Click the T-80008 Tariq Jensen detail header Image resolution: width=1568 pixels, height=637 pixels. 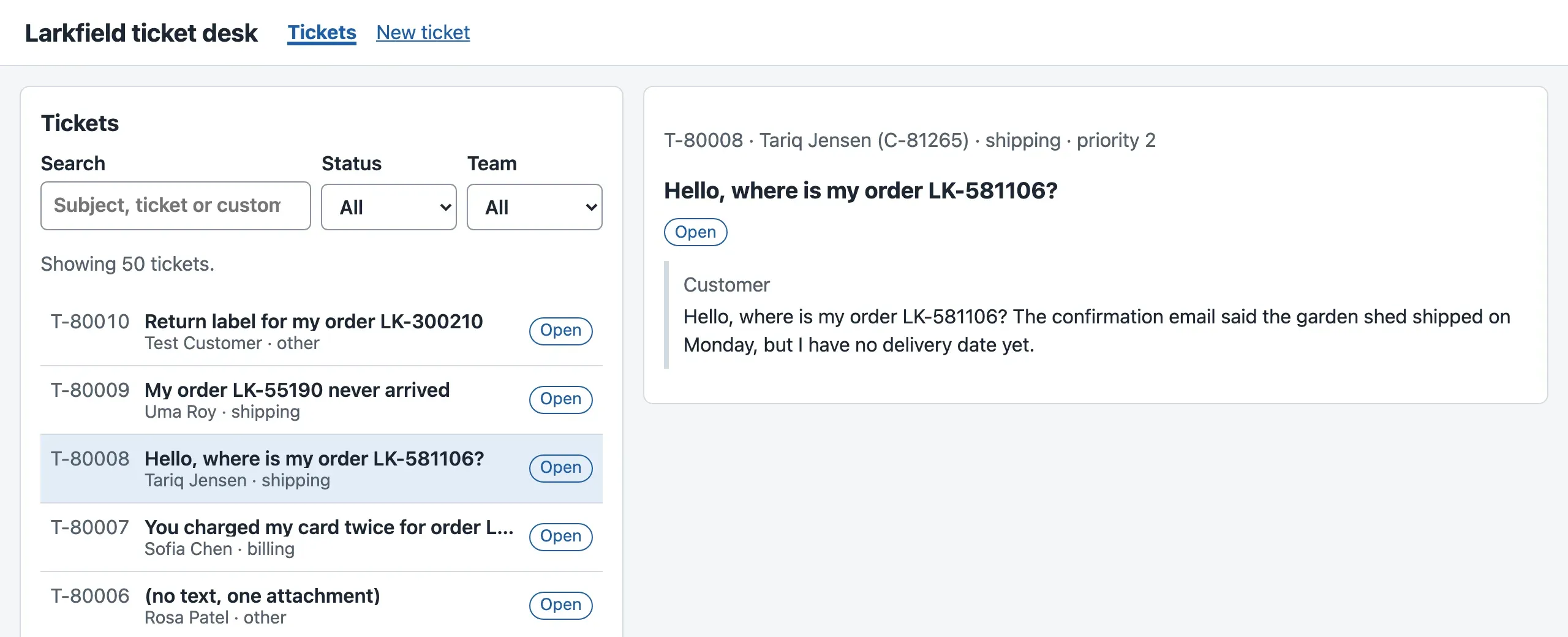point(910,140)
